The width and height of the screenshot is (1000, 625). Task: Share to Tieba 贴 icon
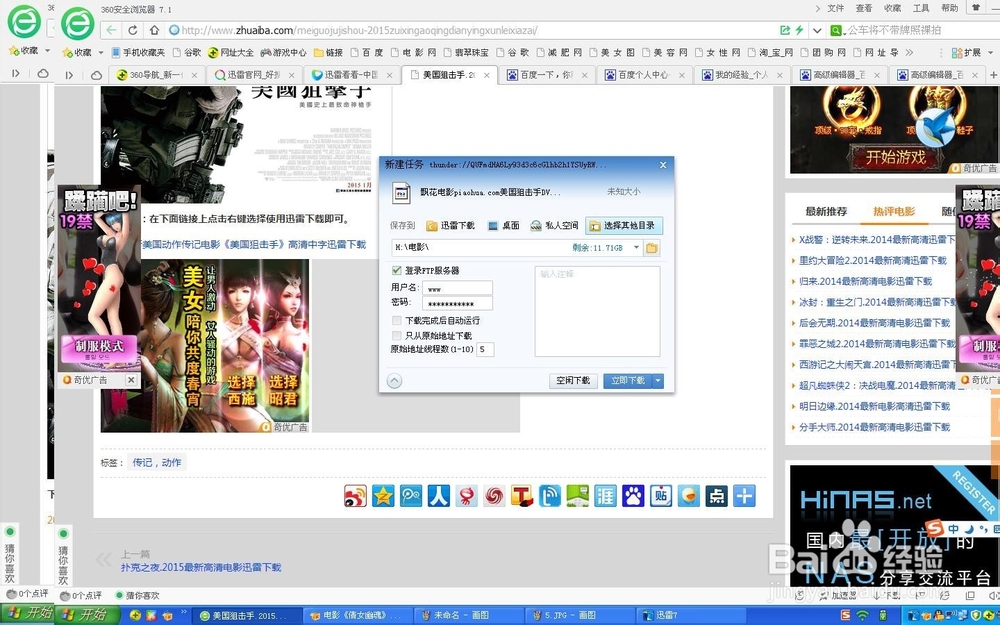click(x=661, y=496)
